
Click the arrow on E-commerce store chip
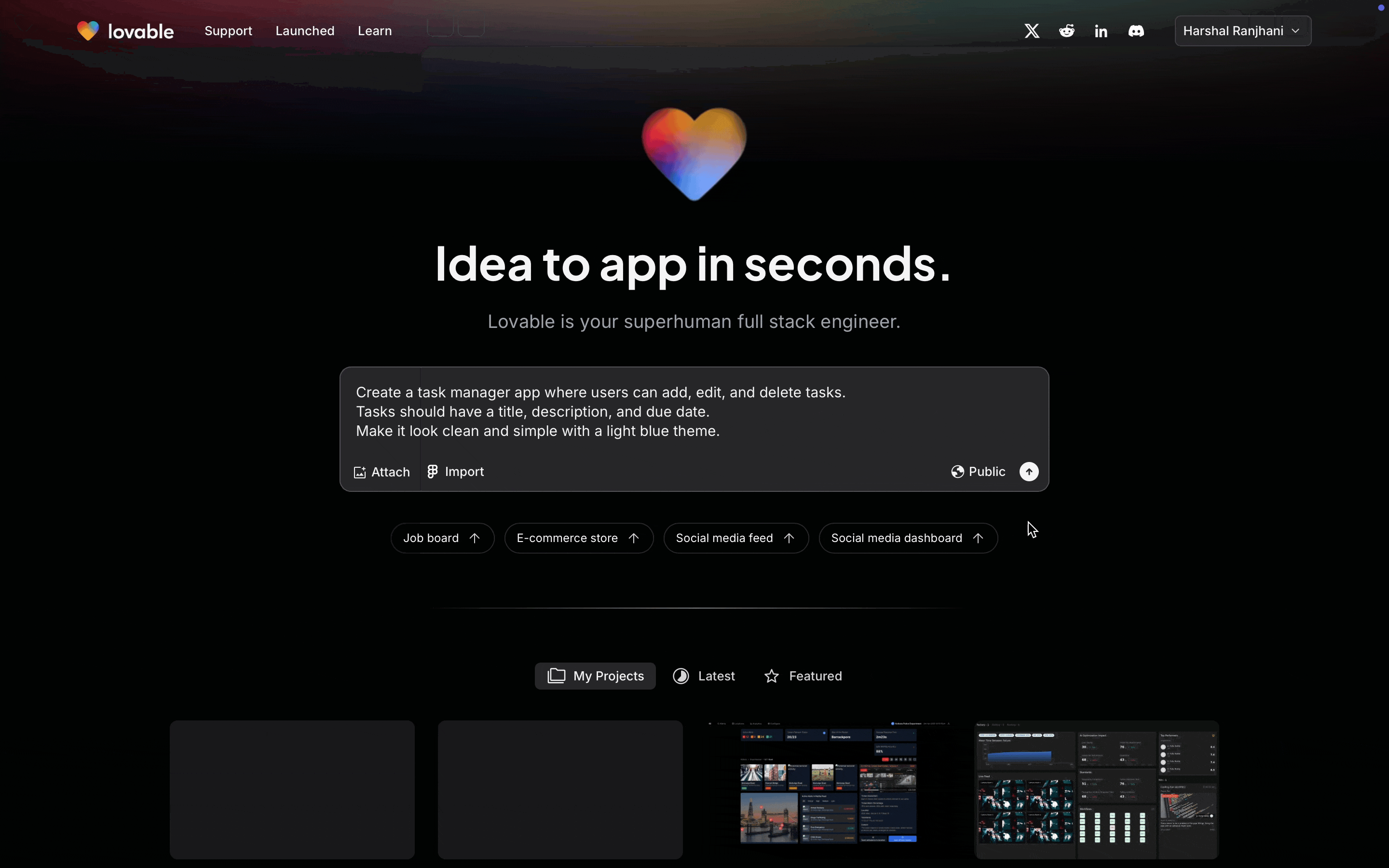point(634,538)
